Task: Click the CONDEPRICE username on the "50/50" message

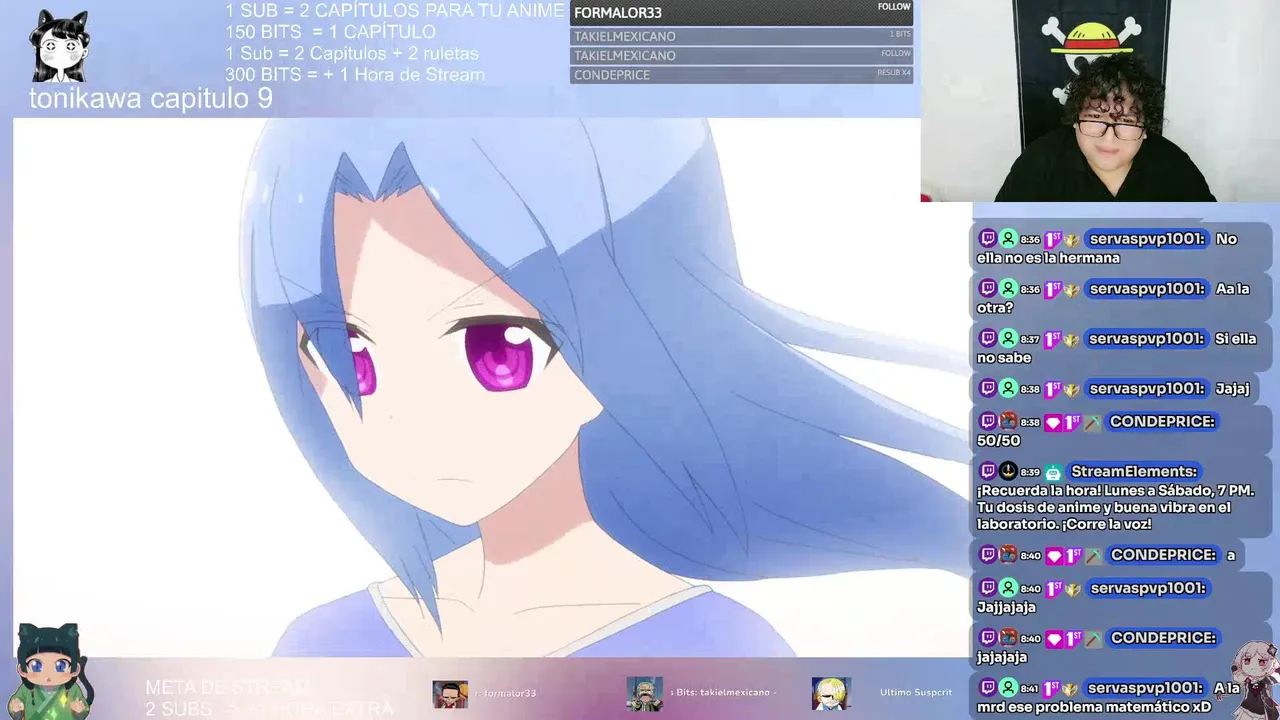Action: tap(1162, 421)
